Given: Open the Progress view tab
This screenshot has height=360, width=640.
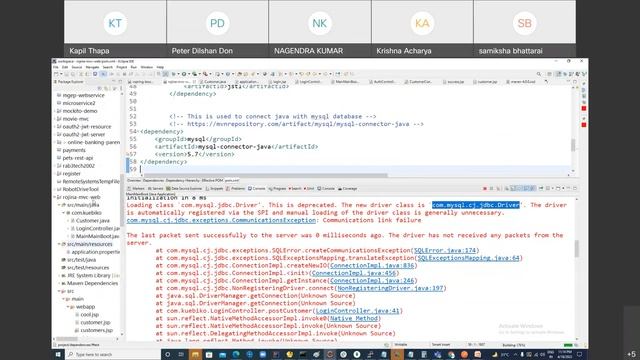Looking at the screenshot, I should tap(278, 189).
